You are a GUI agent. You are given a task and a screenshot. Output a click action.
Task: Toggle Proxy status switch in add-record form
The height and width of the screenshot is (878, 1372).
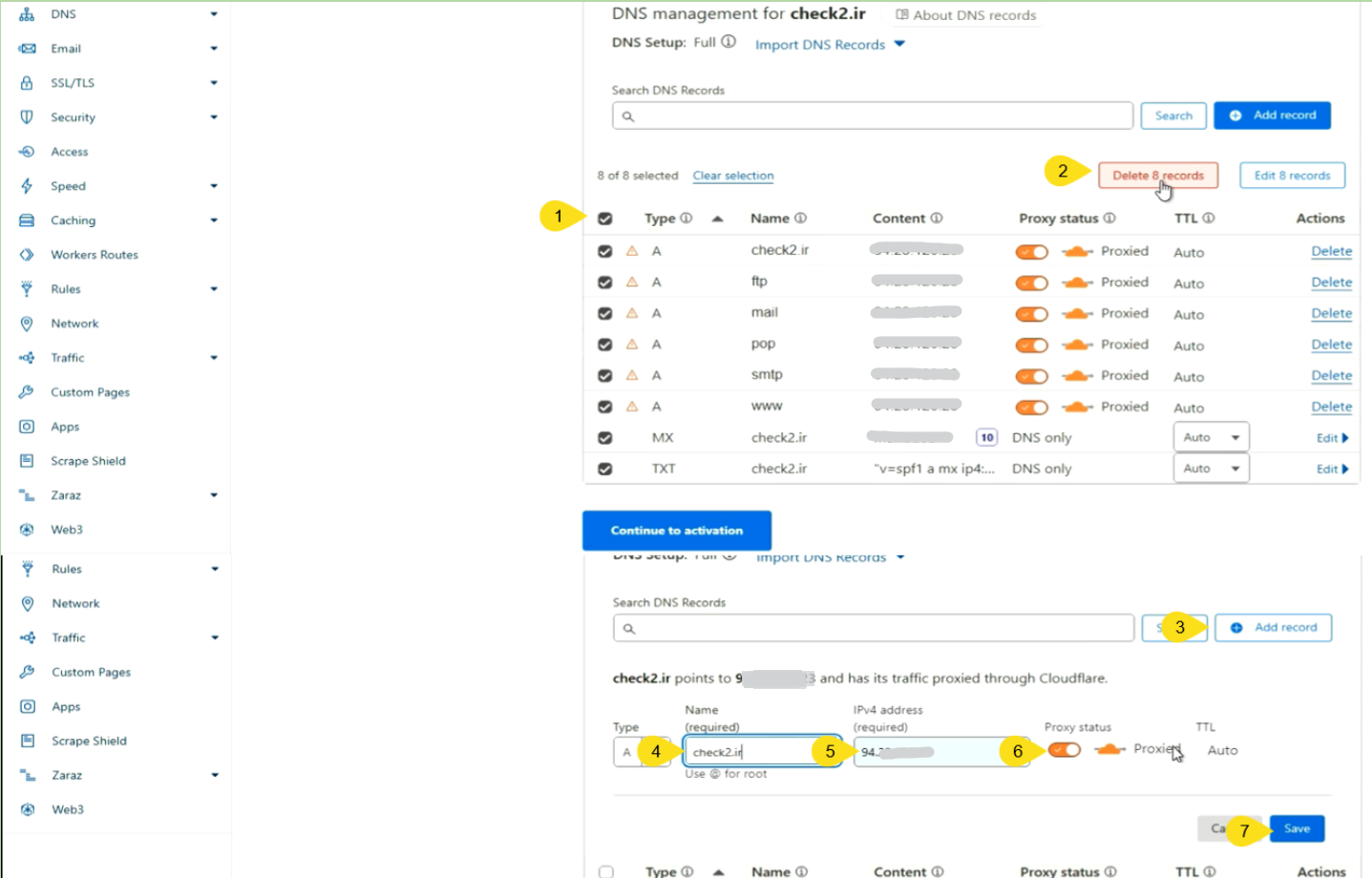point(1065,750)
